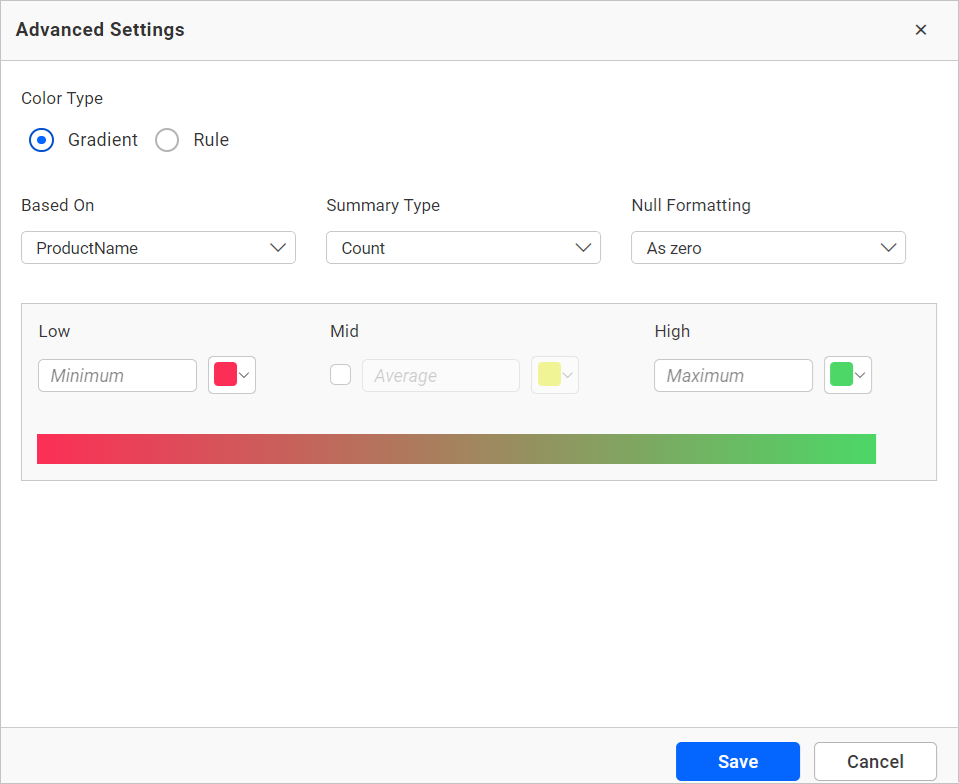Image resolution: width=959 pixels, height=784 pixels.
Task: Cancel the advanced settings
Action: point(875,761)
